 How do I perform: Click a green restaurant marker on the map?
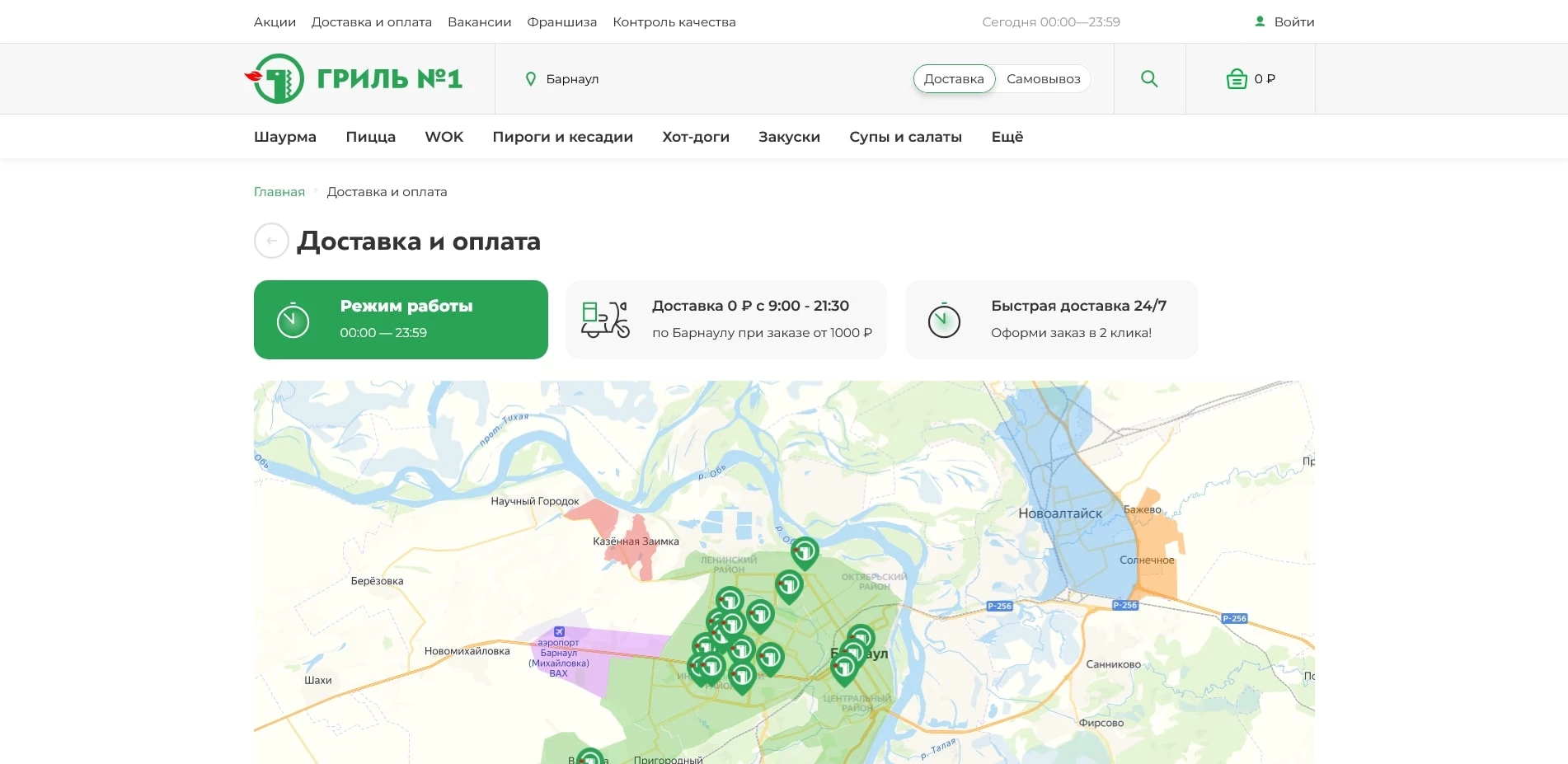(x=804, y=552)
